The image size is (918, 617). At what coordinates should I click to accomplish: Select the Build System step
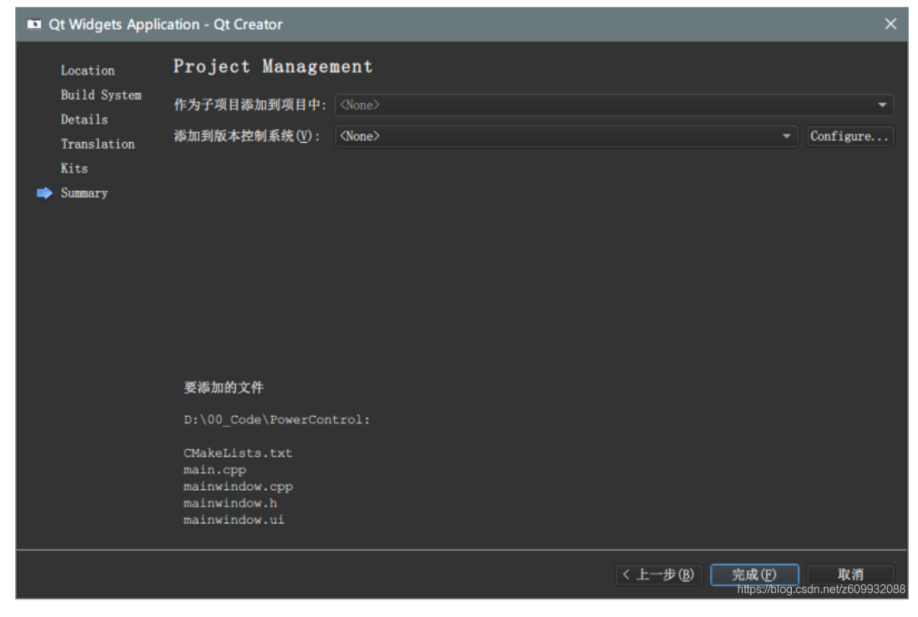100,94
